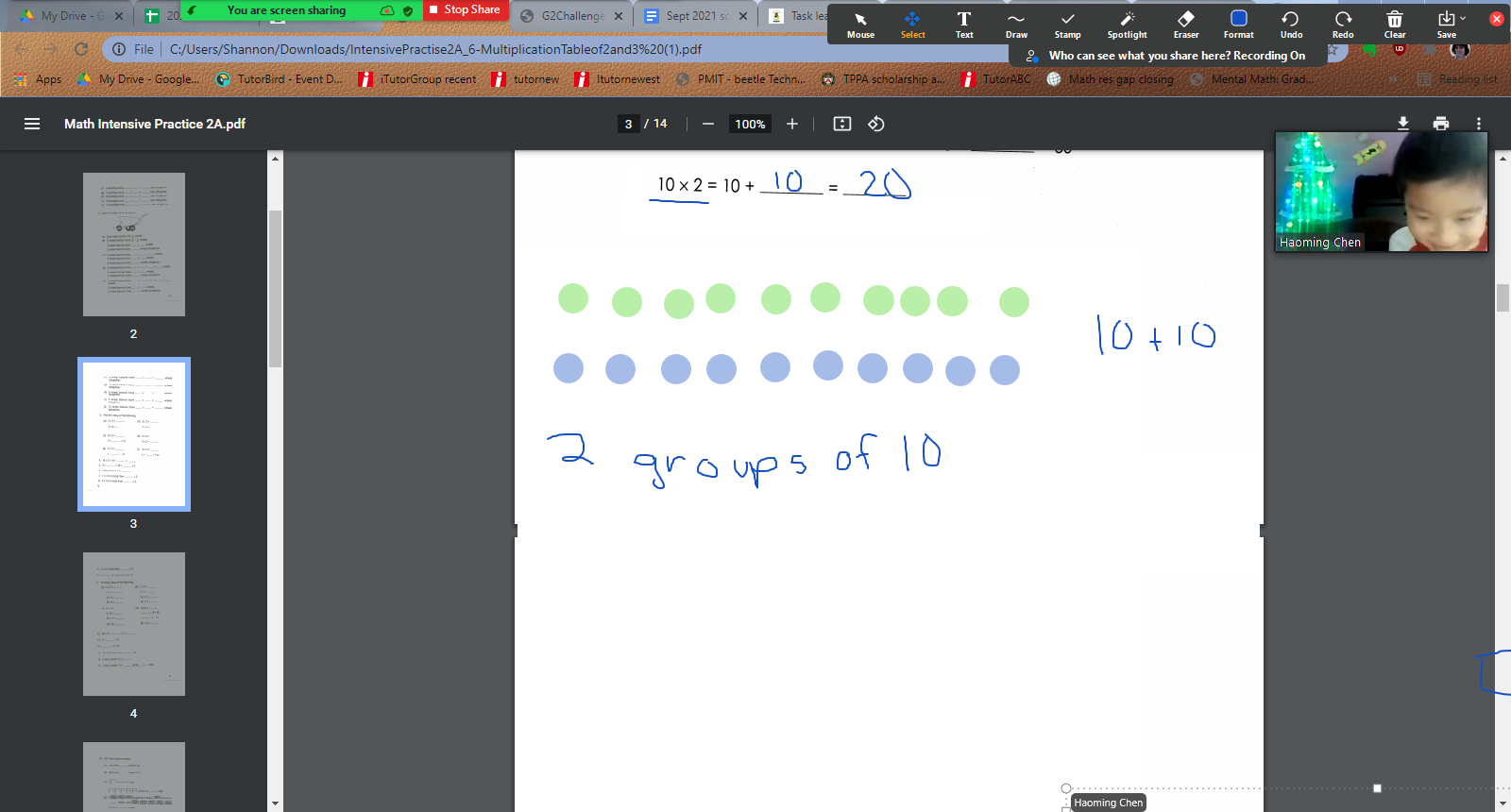
Task: Click Haoming Chen video thumbnail
Action: (x=1382, y=192)
